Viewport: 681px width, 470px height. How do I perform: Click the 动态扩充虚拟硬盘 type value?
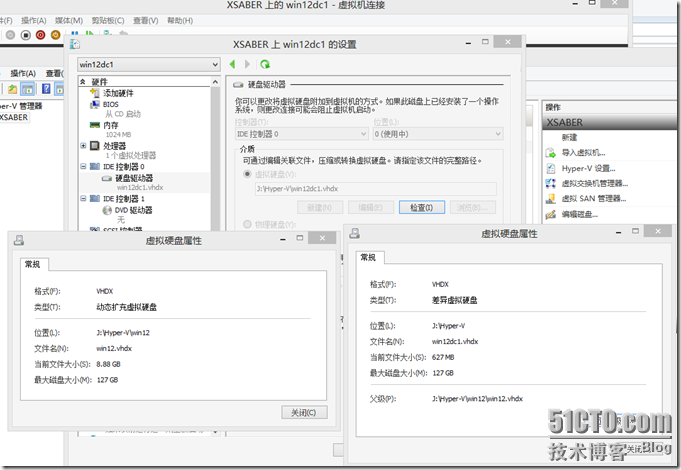point(126,307)
